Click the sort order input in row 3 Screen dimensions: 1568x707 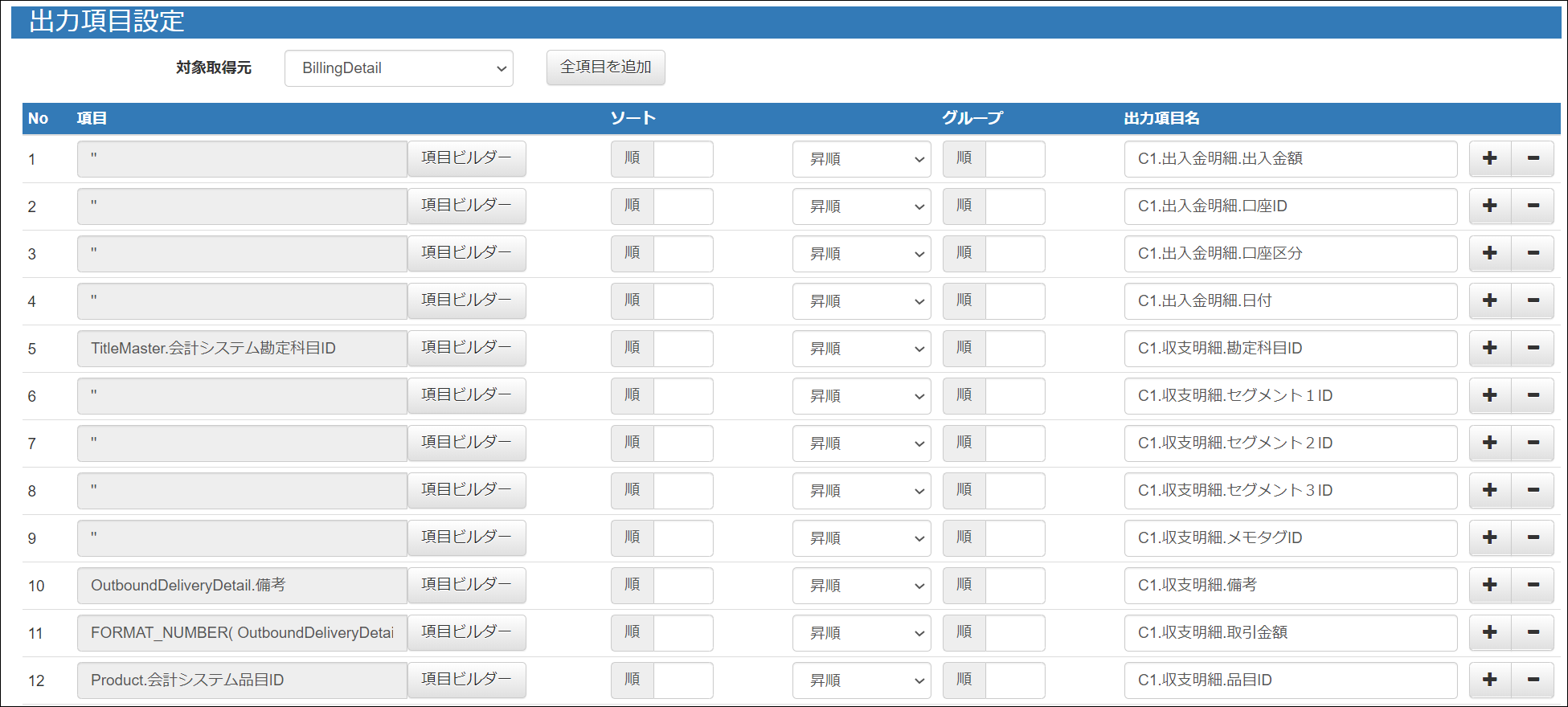(683, 253)
